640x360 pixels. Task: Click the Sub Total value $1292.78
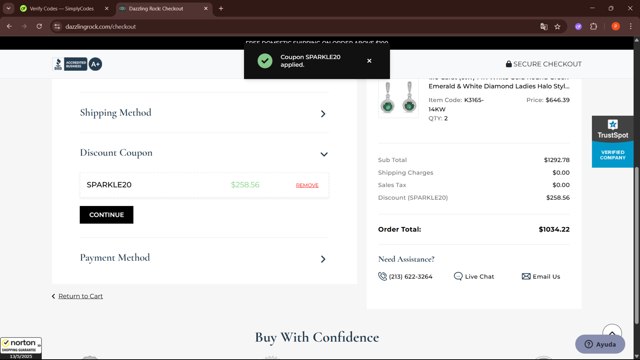(x=556, y=160)
